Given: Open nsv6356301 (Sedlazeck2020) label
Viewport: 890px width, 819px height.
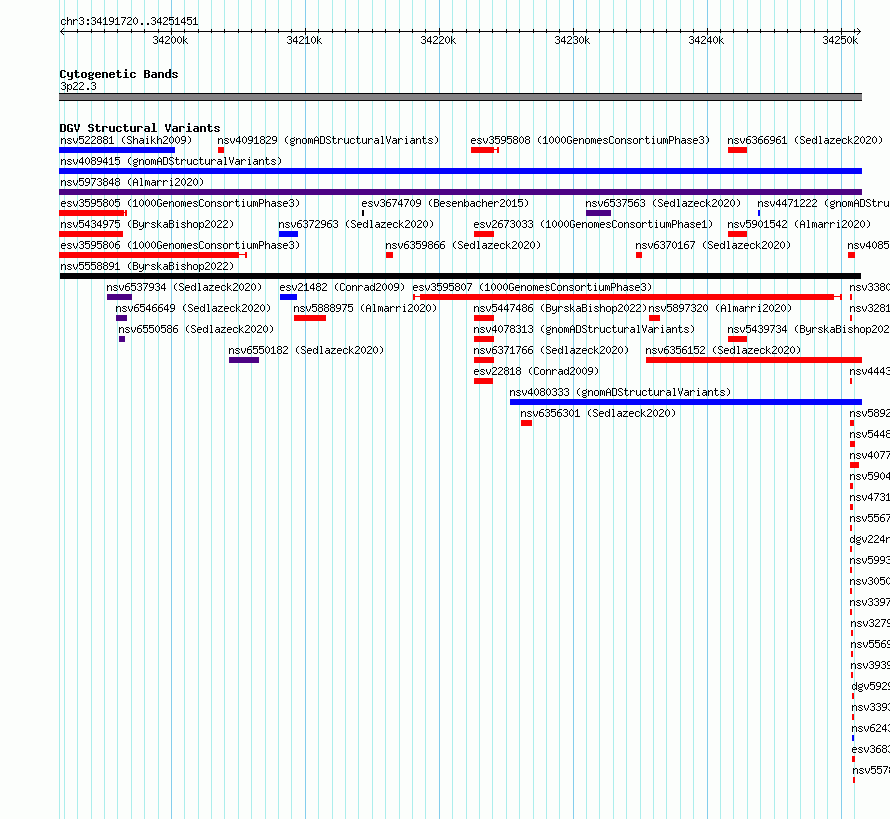Looking at the screenshot, I should point(598,413).
